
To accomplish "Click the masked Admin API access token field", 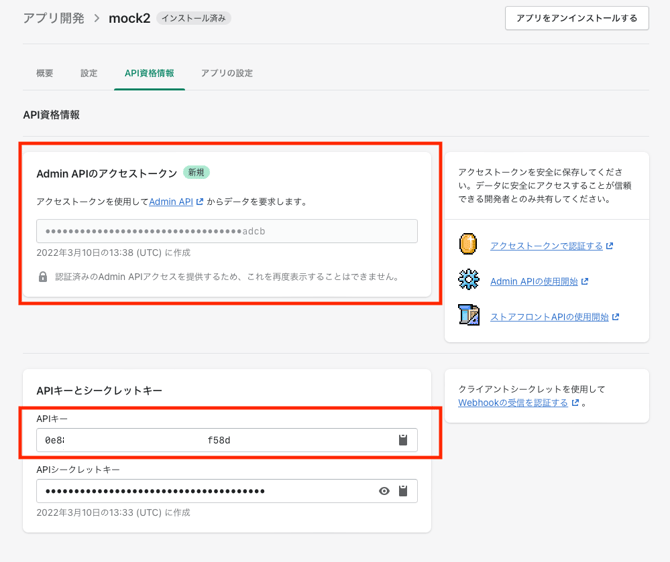I will [x=227, y=231].
